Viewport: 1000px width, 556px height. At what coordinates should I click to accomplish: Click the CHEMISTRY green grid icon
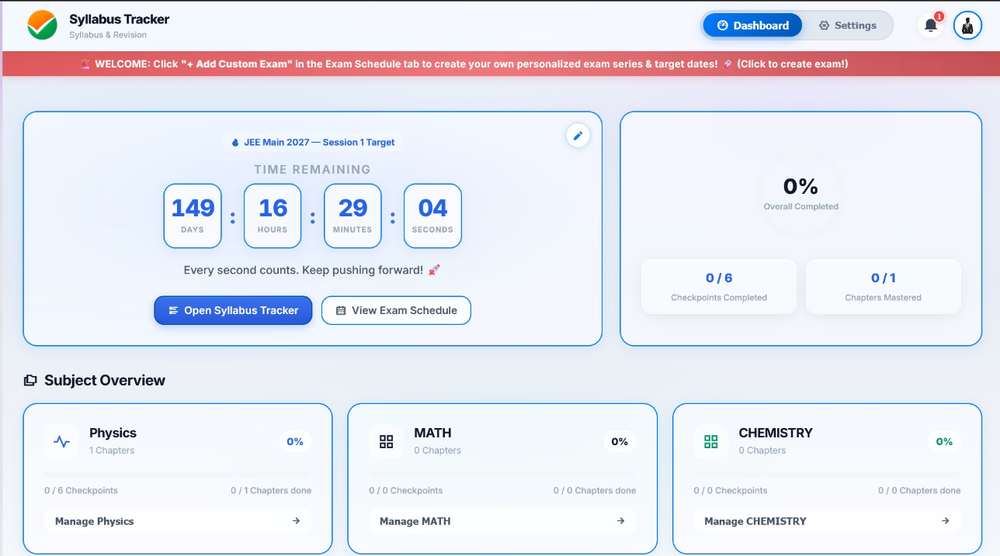[711, 441]
